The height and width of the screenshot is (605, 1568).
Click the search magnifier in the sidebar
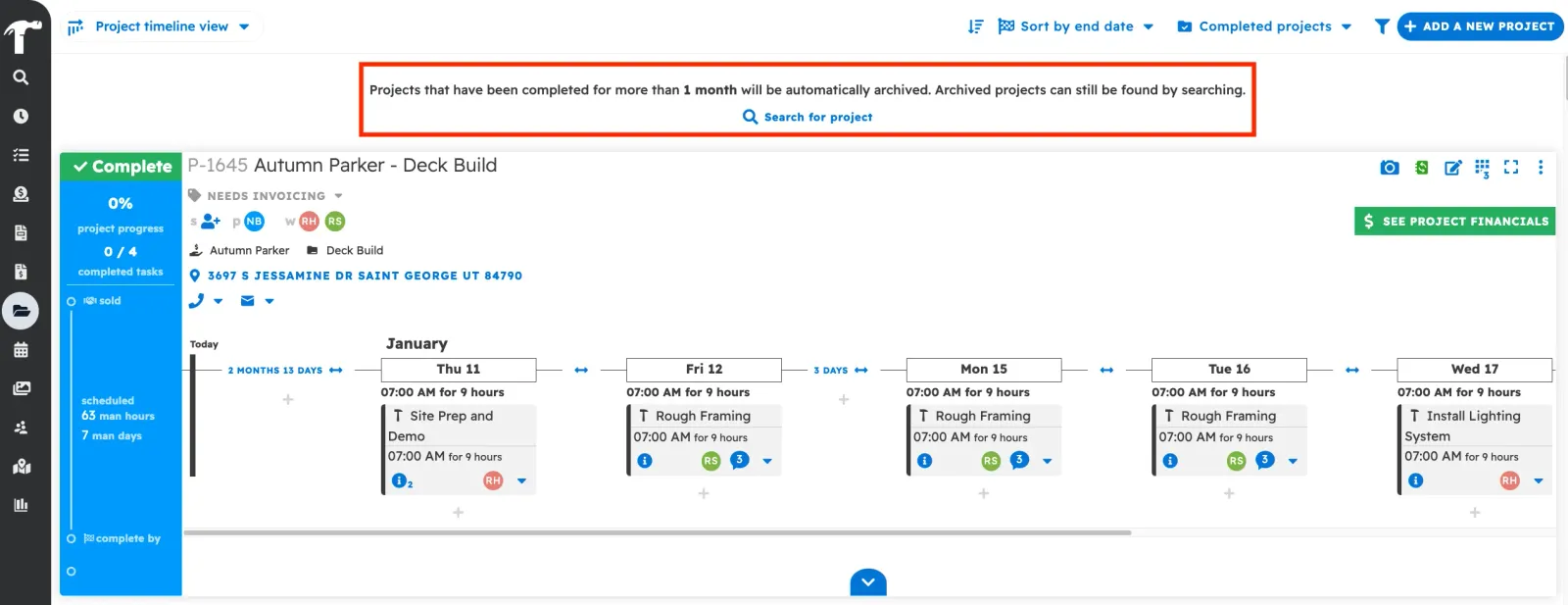coord(21,77)
